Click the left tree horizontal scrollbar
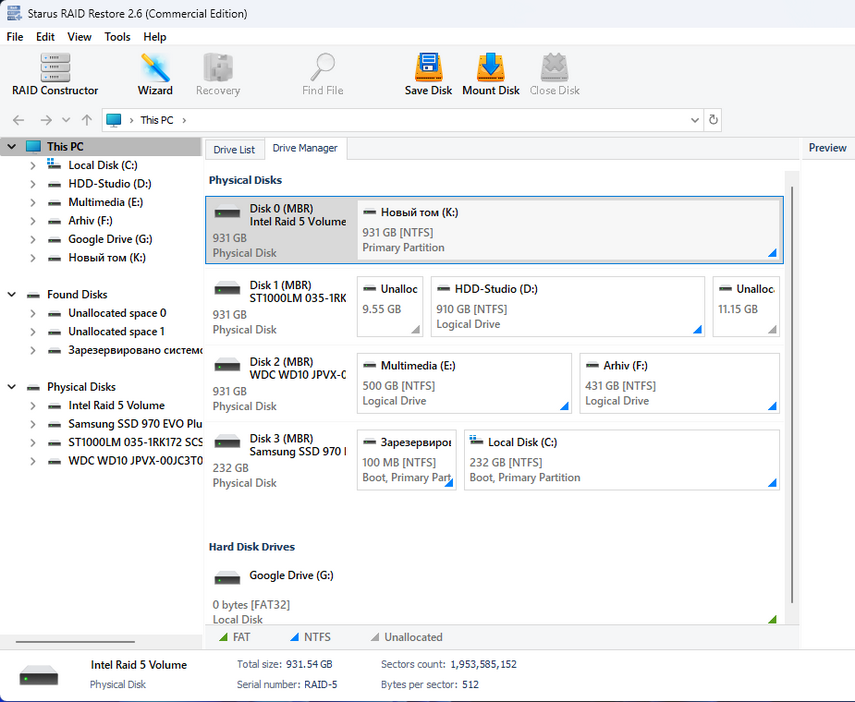Viewport: 855px width, 702px height. (x=75, y=642)
